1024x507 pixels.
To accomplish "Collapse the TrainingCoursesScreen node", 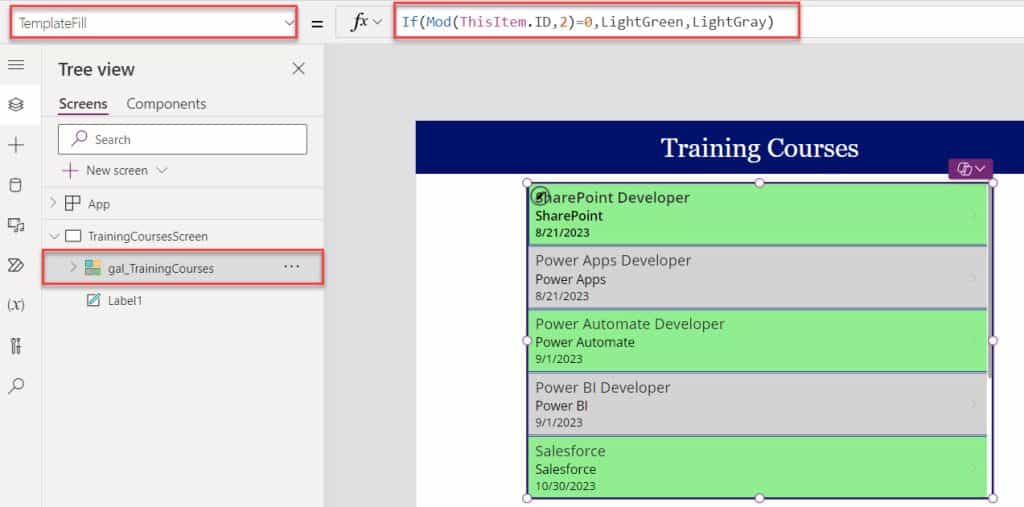I will [x=54, y=236].
